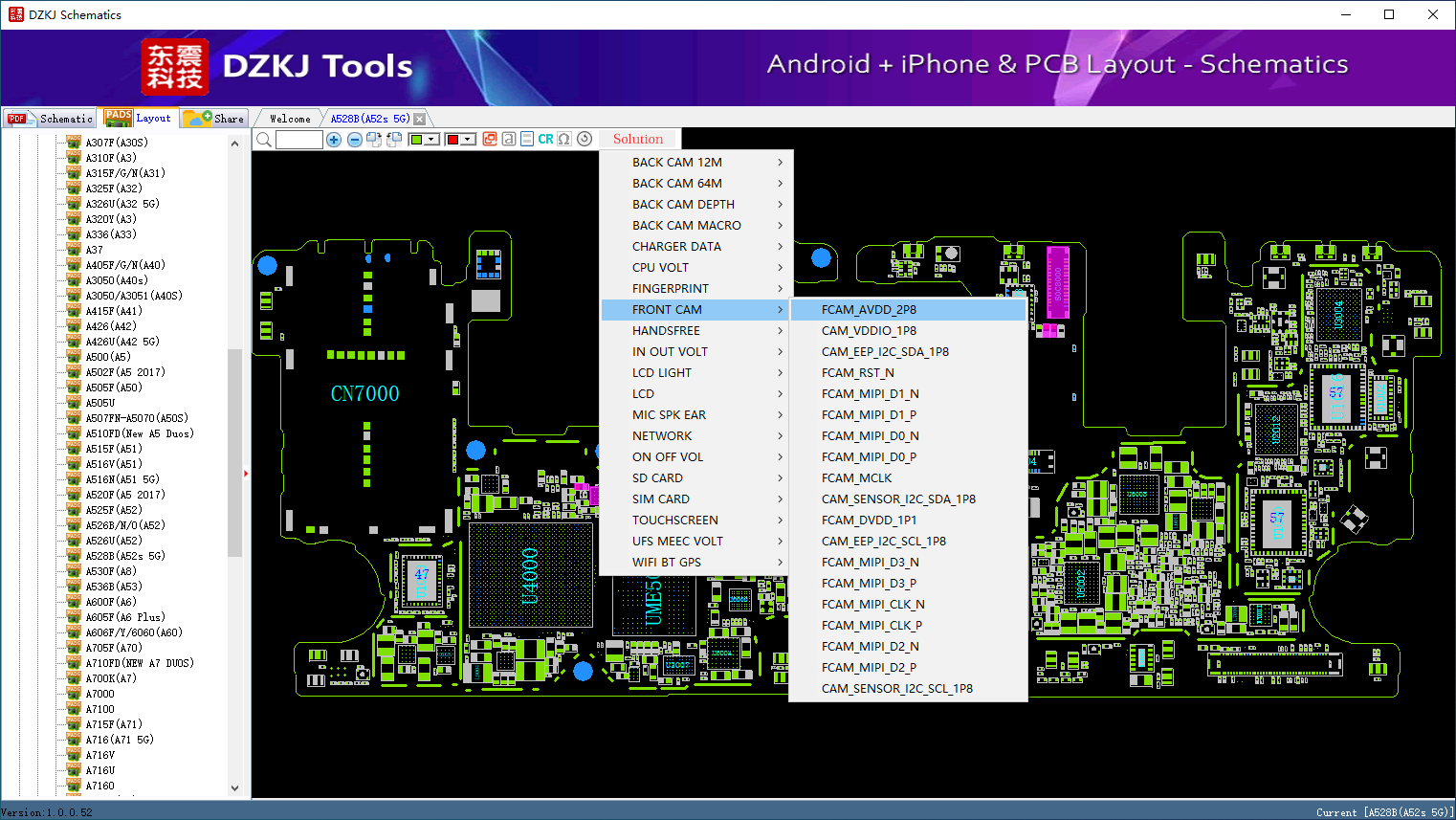
Task: Expand the BACK CAM 12M submenu arrow
Action: tap(780, 163)
